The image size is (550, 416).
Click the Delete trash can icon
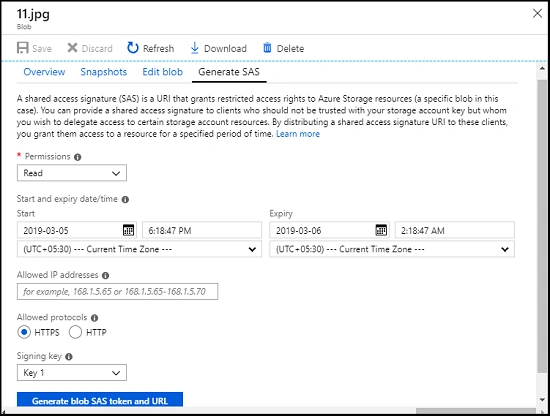click(267, 48)
